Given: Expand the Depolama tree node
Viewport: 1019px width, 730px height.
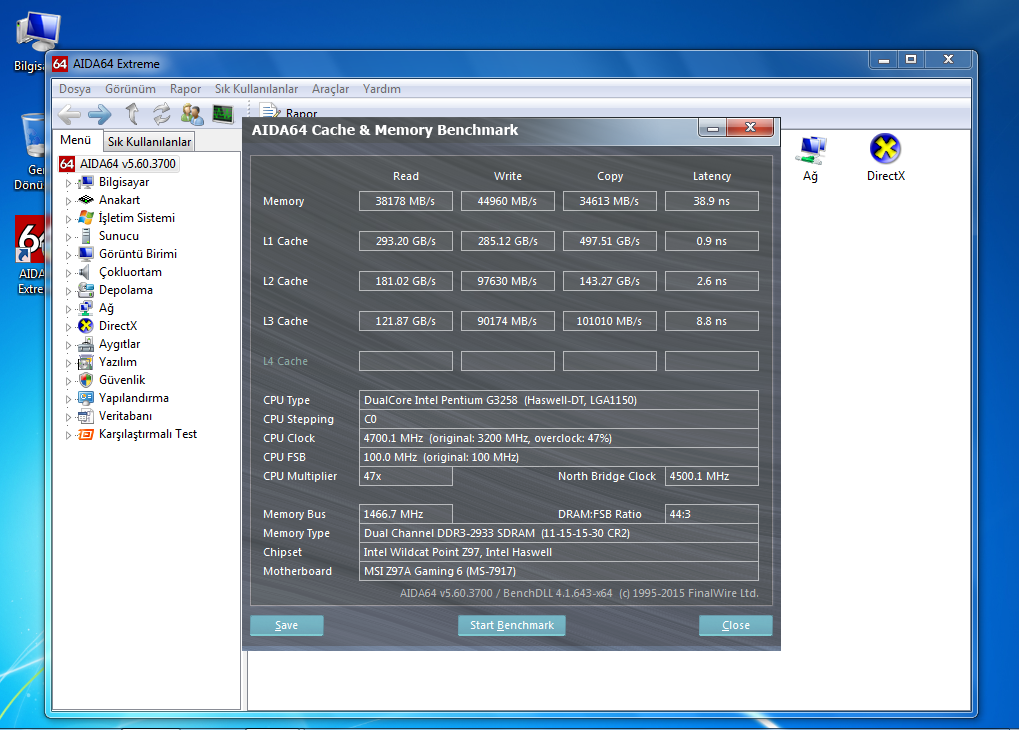Looking at the screenshot, I should coord(68,291).
